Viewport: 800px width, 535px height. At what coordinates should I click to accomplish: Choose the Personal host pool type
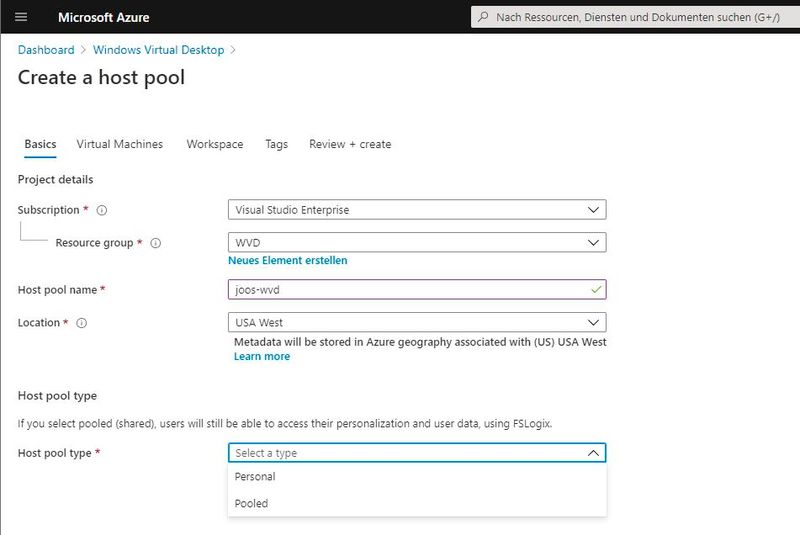(417, 476)
